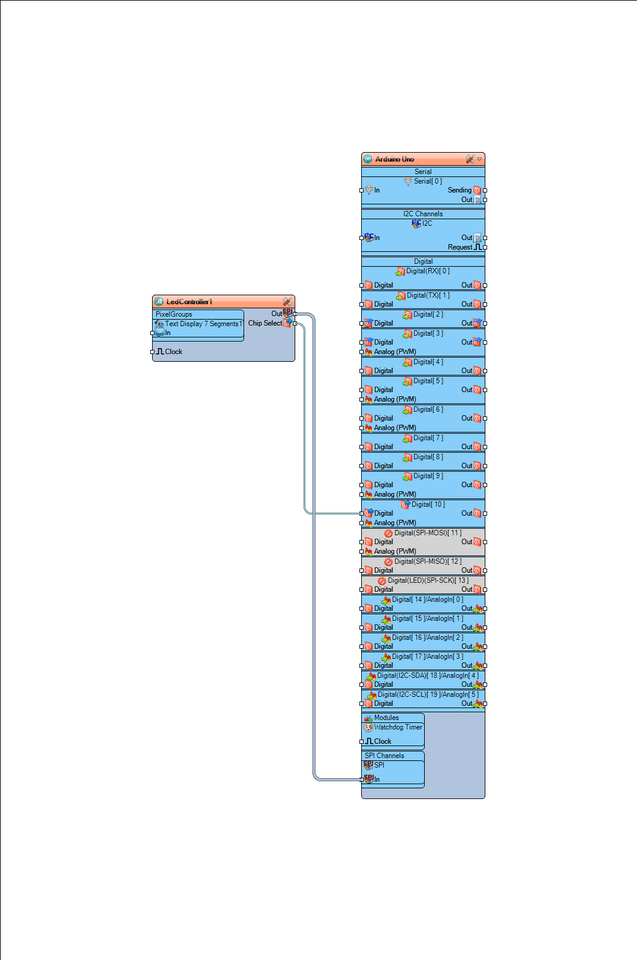Click the Digital[10] Digital input pin
The height and width of the screenshot is (960, 637).
point(361,513)
